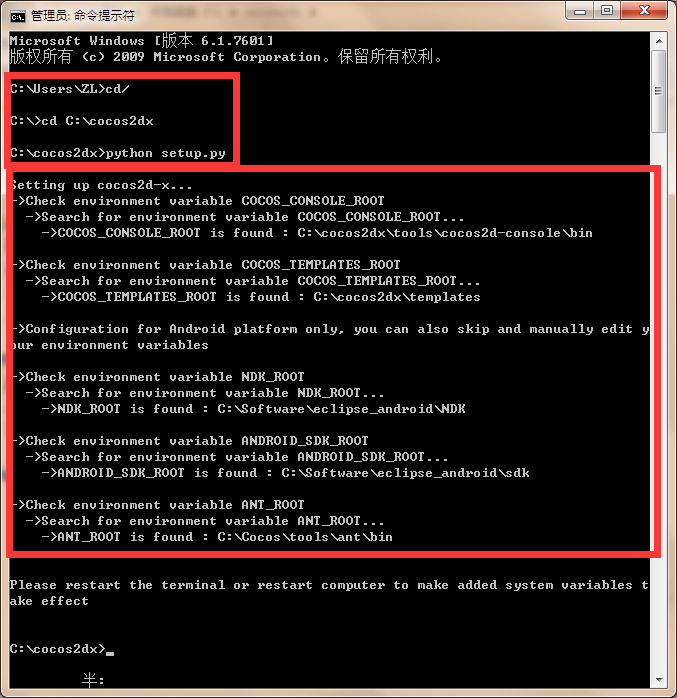Click the window title bar text
This screenshot has width=677, height=698.
pos(83,16)
